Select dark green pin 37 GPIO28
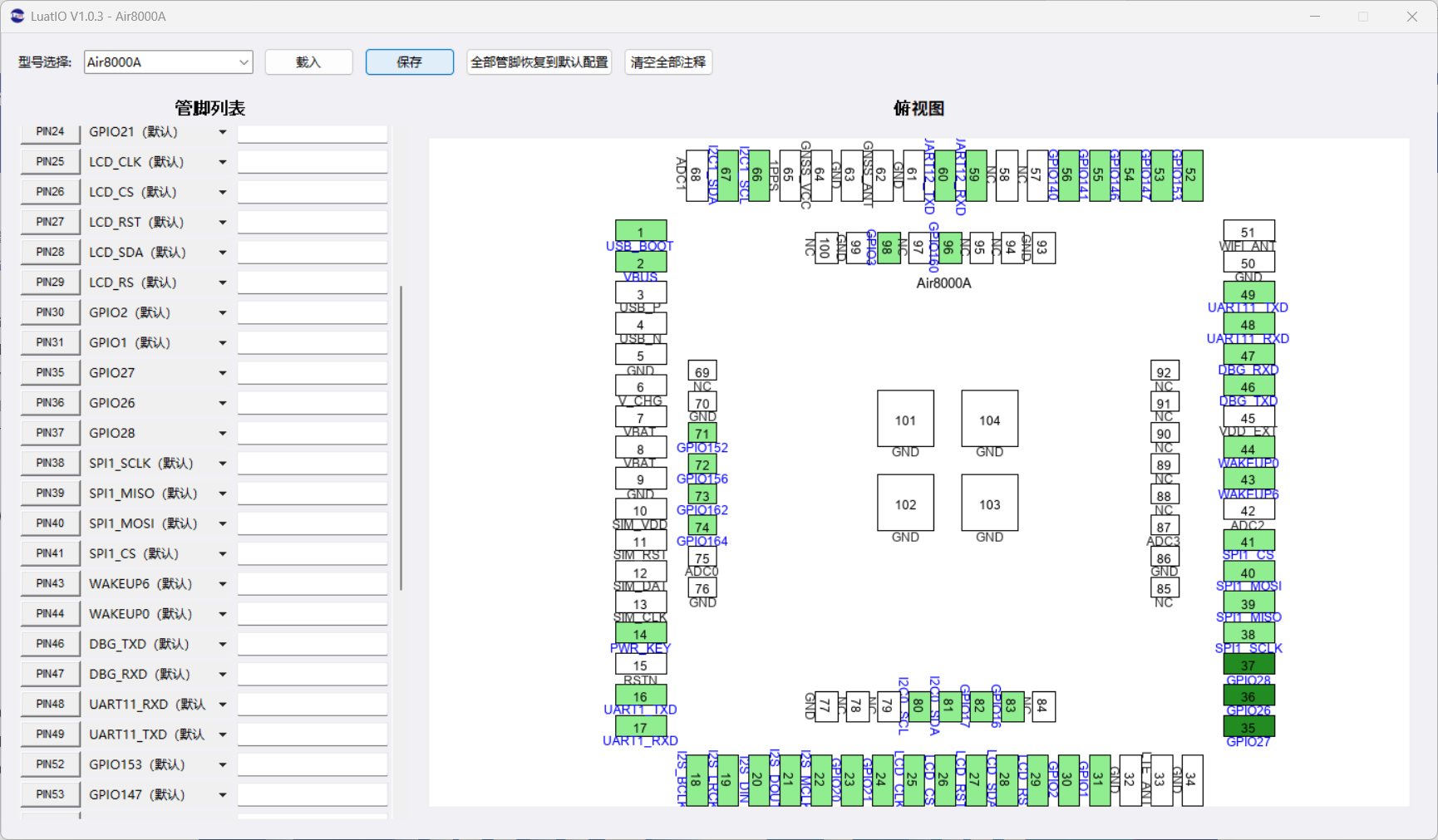This screenshot has width=1438, height=840. [1248, 664]
